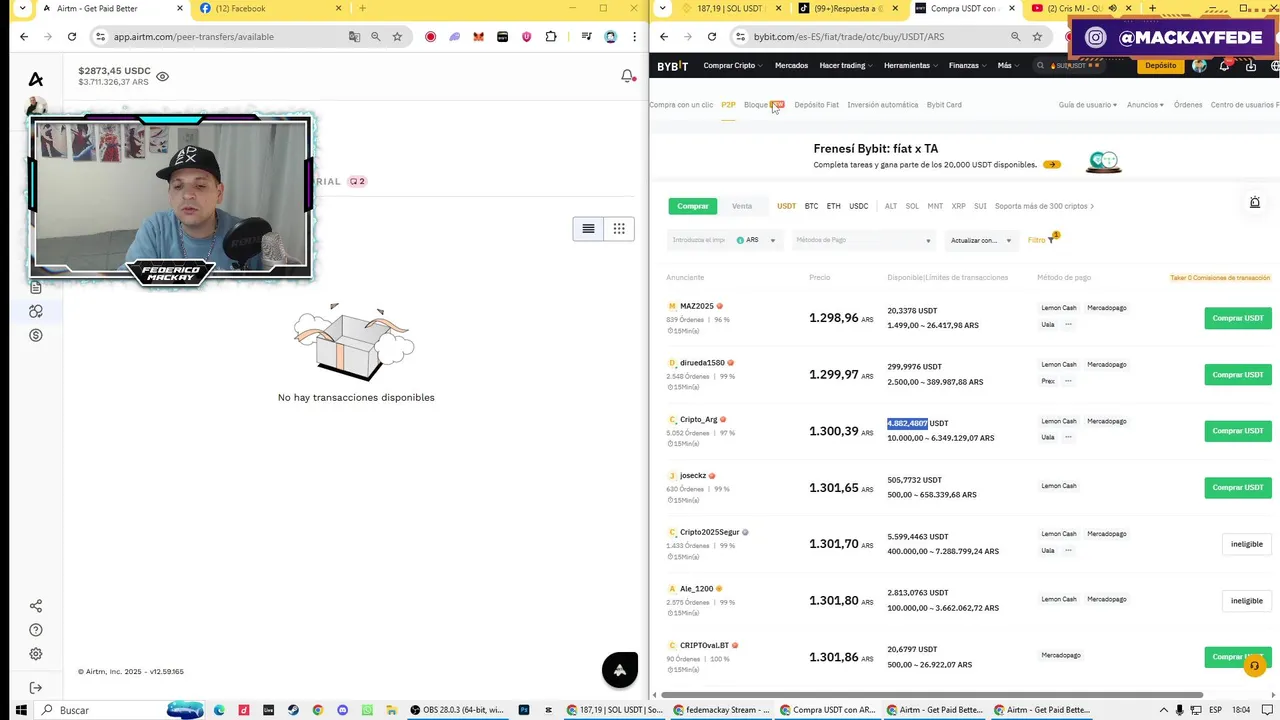Click Comprar USDT for joseckz
The image size is (1280, 720).
click(x=1238, y=487)
